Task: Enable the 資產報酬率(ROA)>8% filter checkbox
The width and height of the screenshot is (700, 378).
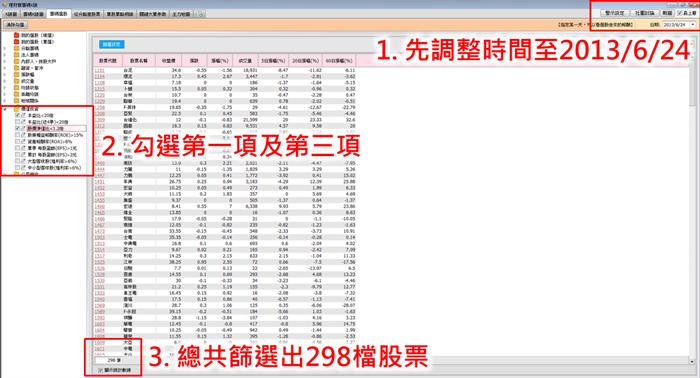Action: [18, 141]
